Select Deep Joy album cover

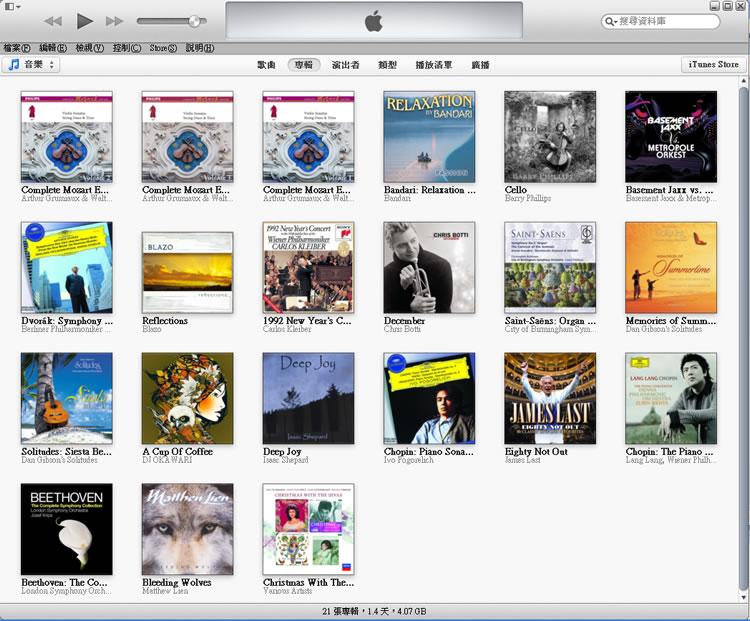click(309, 399)
